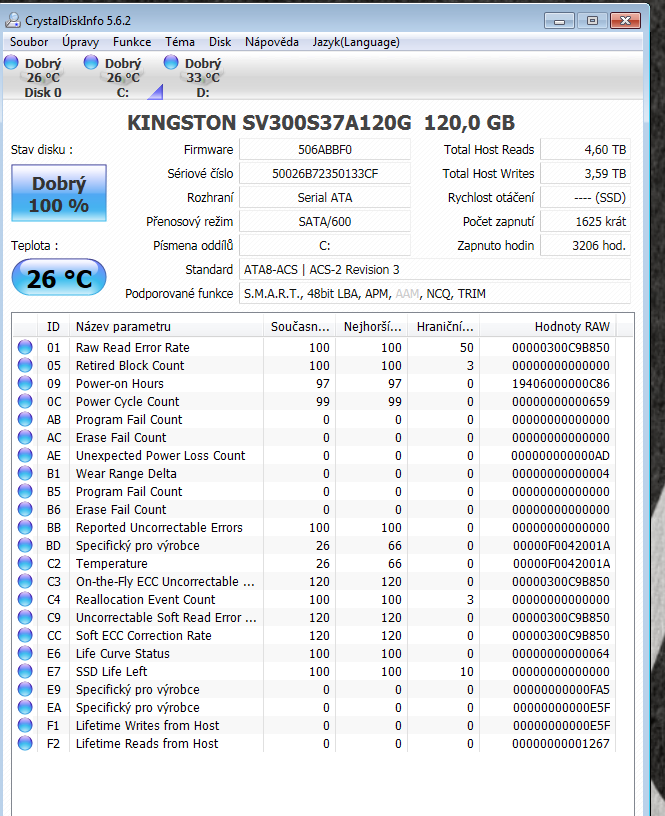
Task: Click status icon for Temperature row
Action: [25, 563]
